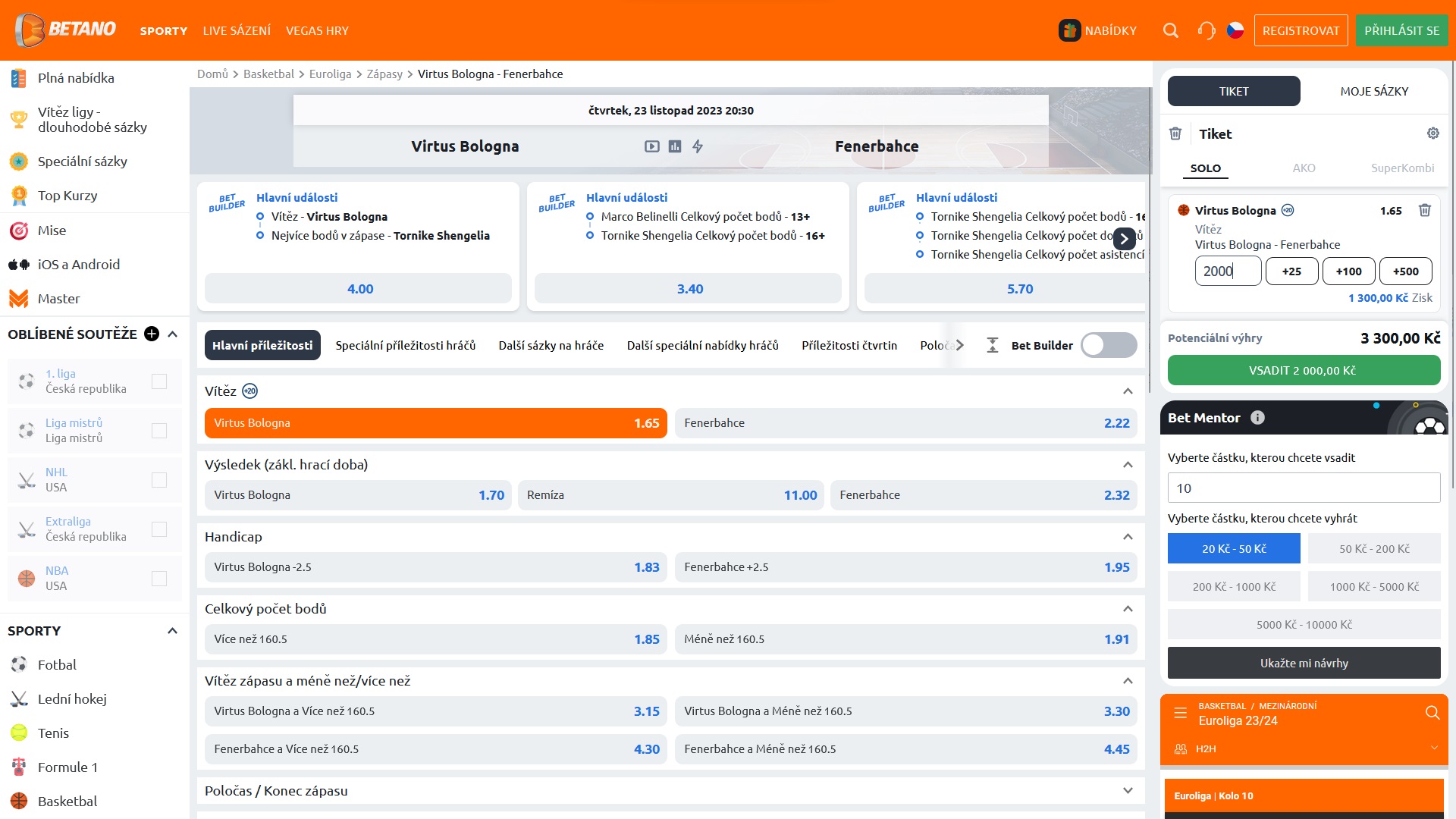
Task: Open Fotbal sport from sidebar
Action: [57, 664]
